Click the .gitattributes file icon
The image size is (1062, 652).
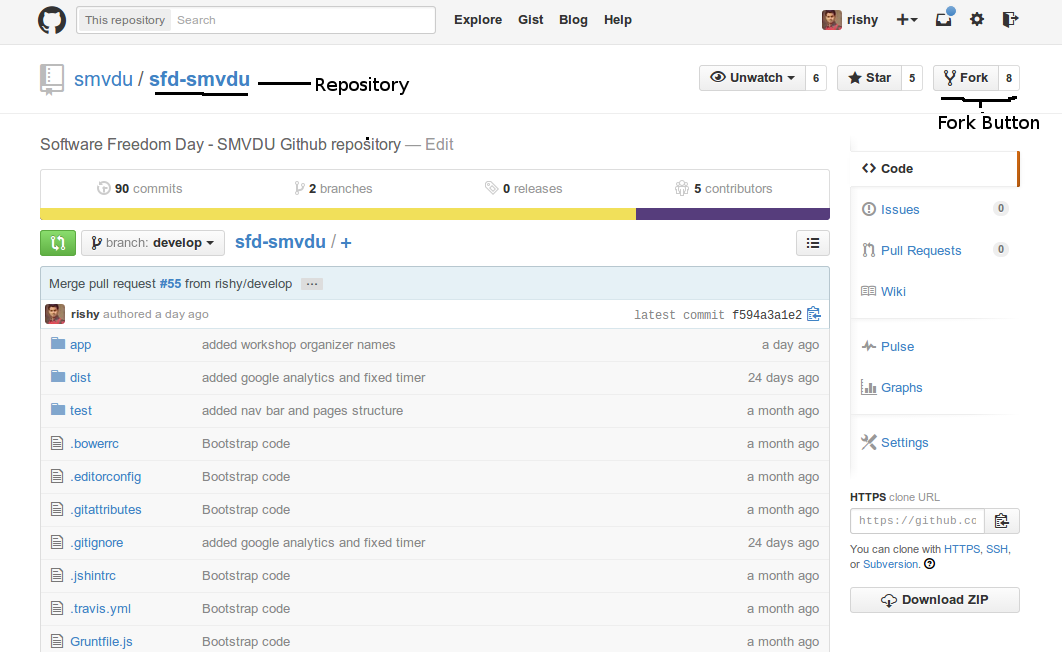[57, 509]
